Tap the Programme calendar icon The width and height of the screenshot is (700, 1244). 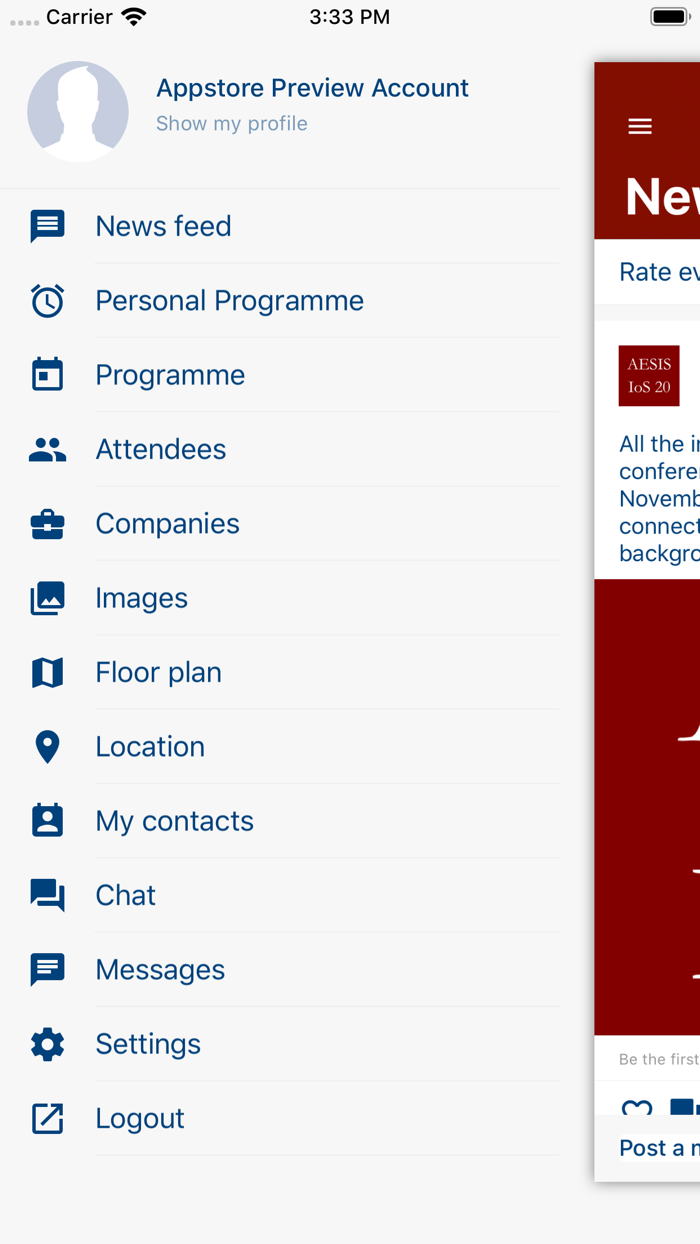pos(47,375)
